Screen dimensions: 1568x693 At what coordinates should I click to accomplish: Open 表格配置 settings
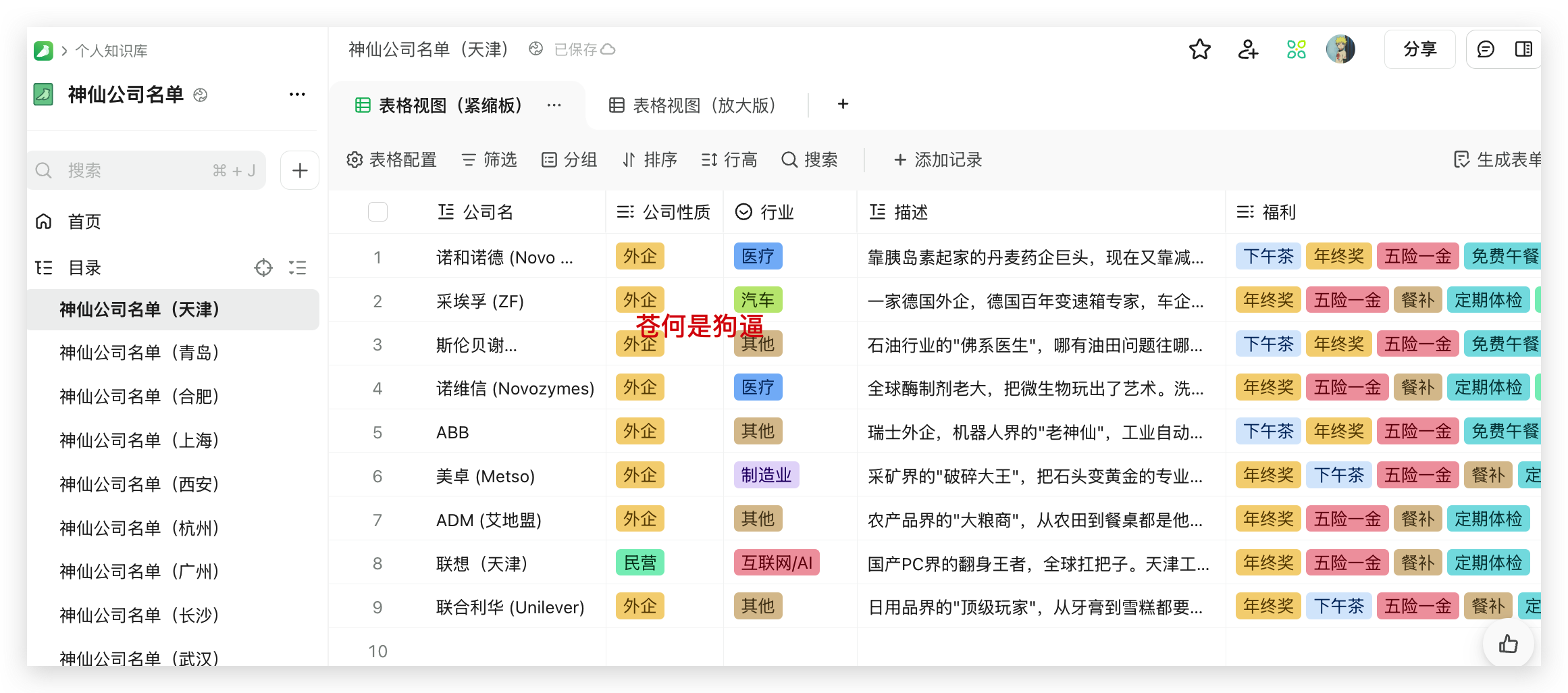(392, 159)
